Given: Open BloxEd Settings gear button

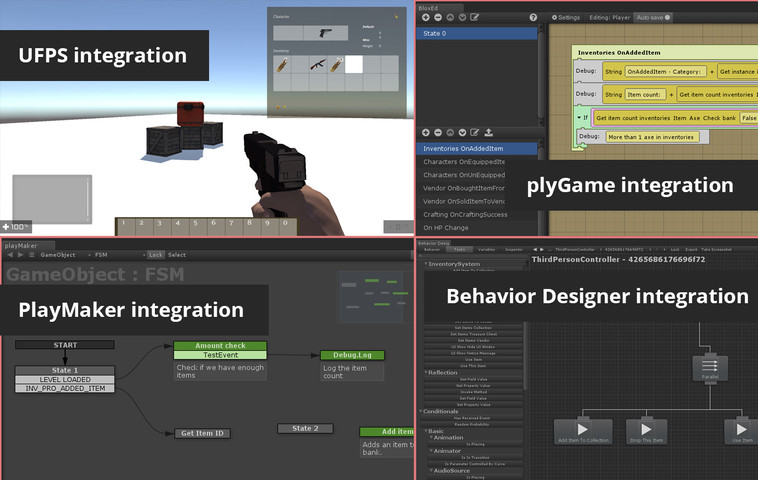Looking at the screenshot, I should 566,17.
